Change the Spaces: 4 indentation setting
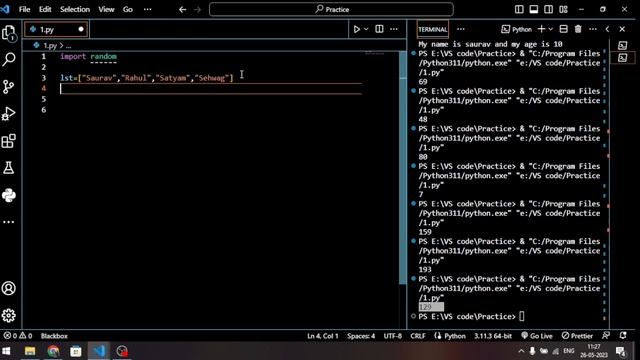This screenshot has width=640, height=360. [x=361, y=336]
